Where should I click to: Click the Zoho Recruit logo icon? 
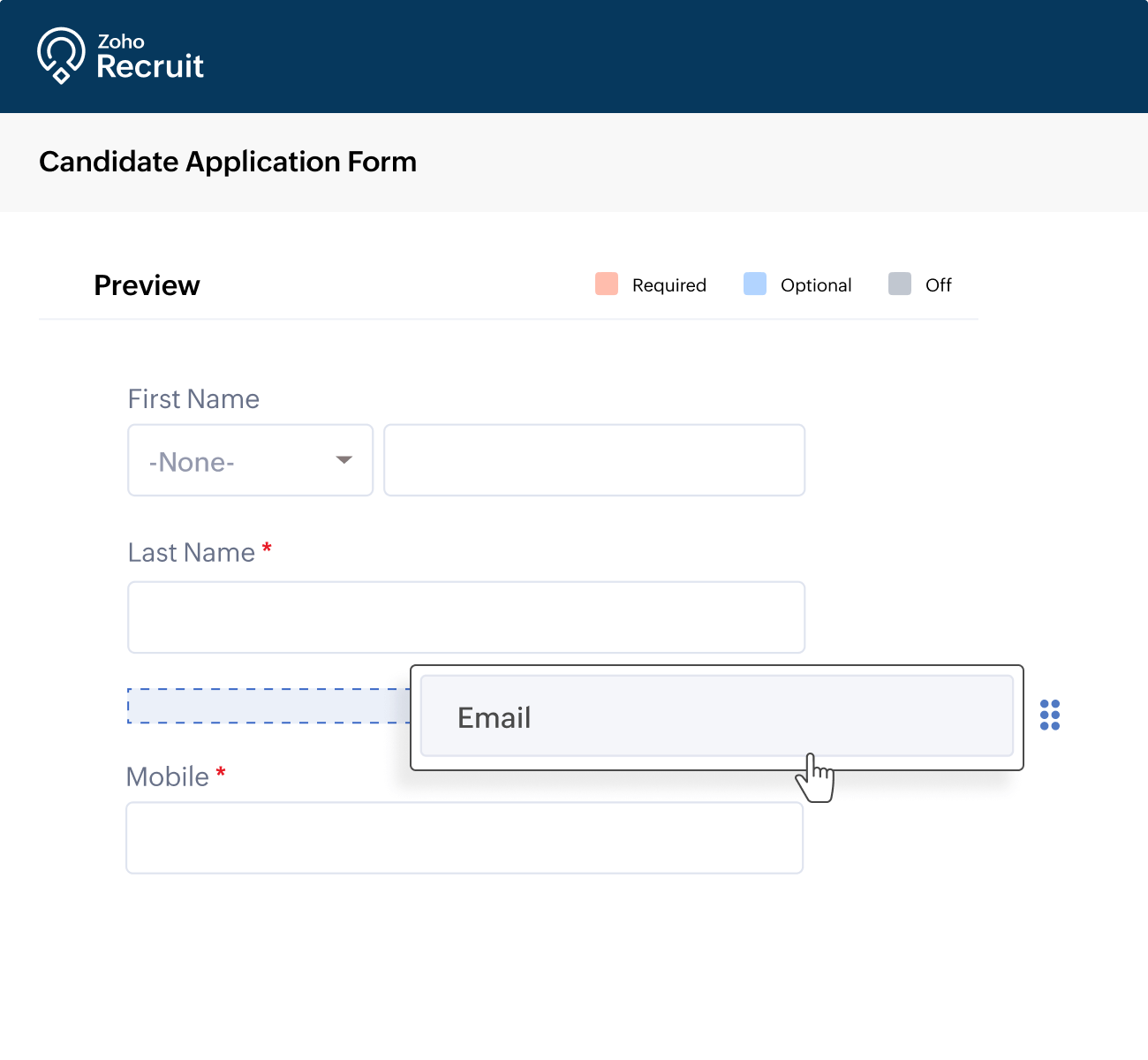tap(59, 55)
